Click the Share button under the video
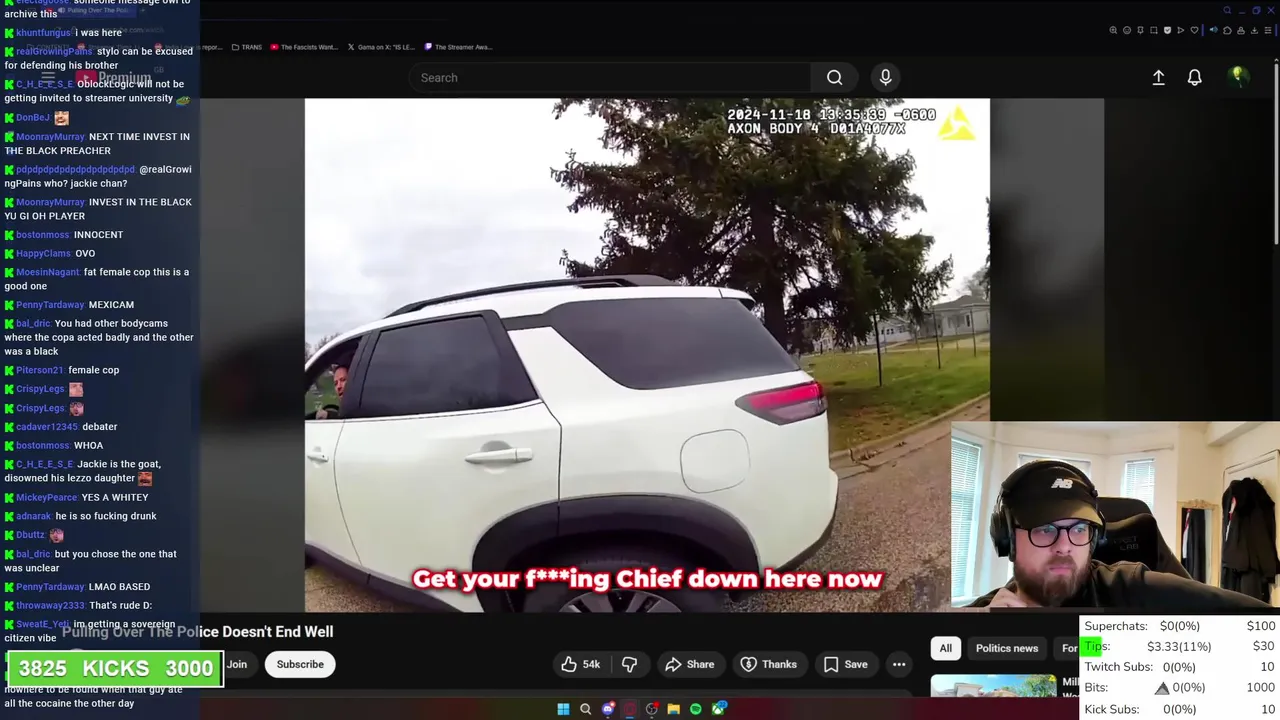The image size is (1280, 720). (690, 664)
